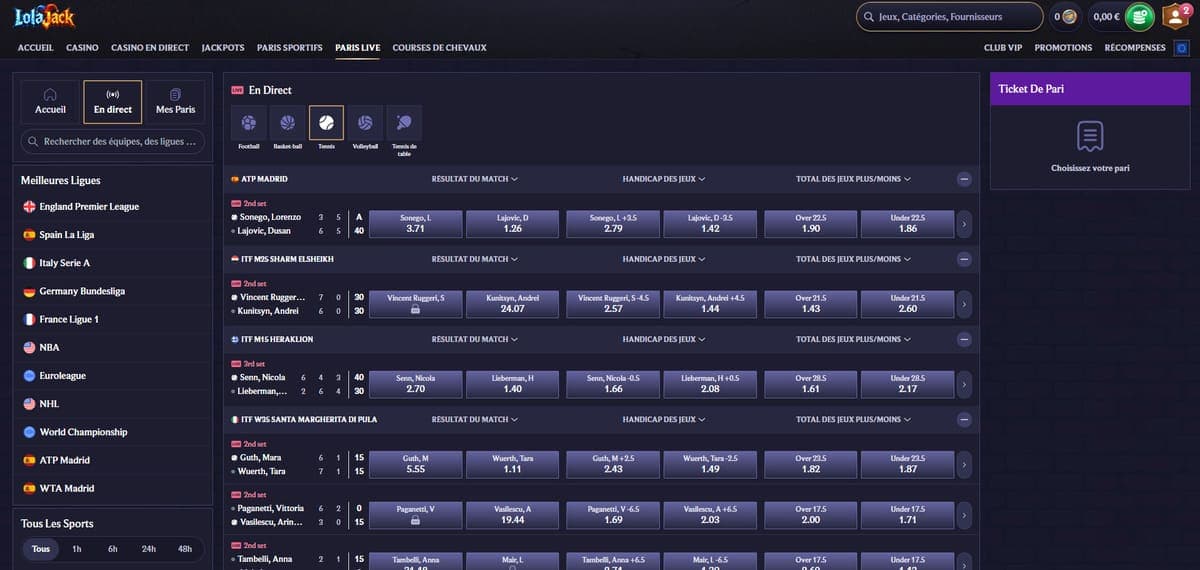Go to the CASINO menu item
Screen dimensions: 1200x570
(82, 47)
